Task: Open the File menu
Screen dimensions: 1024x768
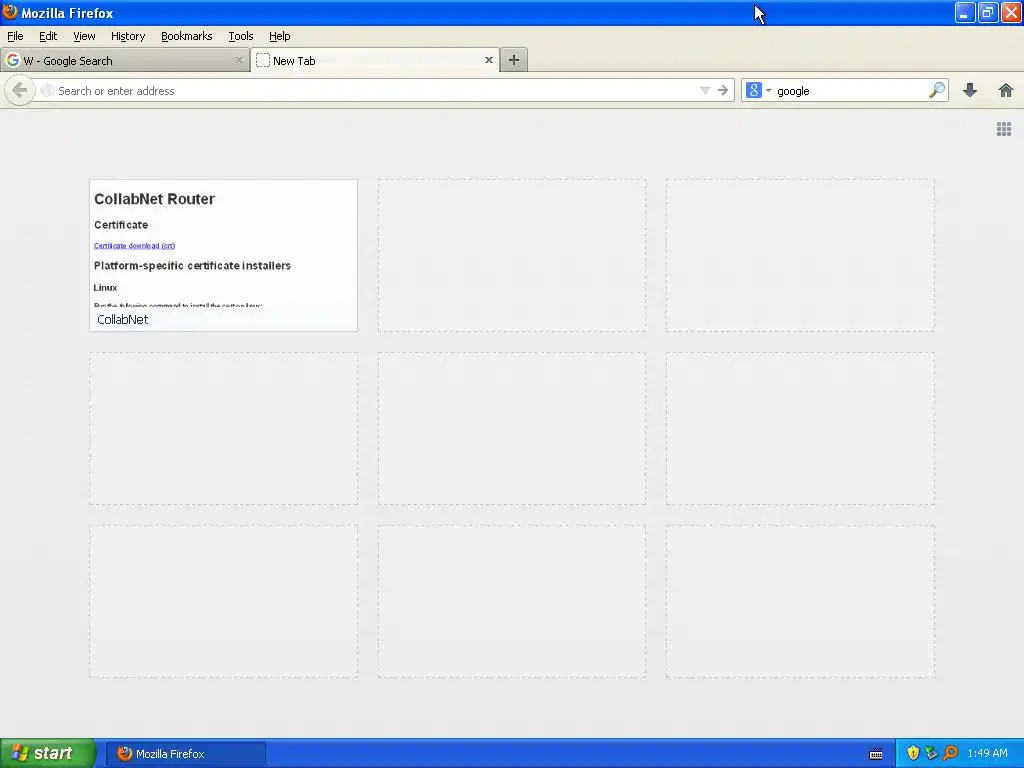Action: coord(15,36)
